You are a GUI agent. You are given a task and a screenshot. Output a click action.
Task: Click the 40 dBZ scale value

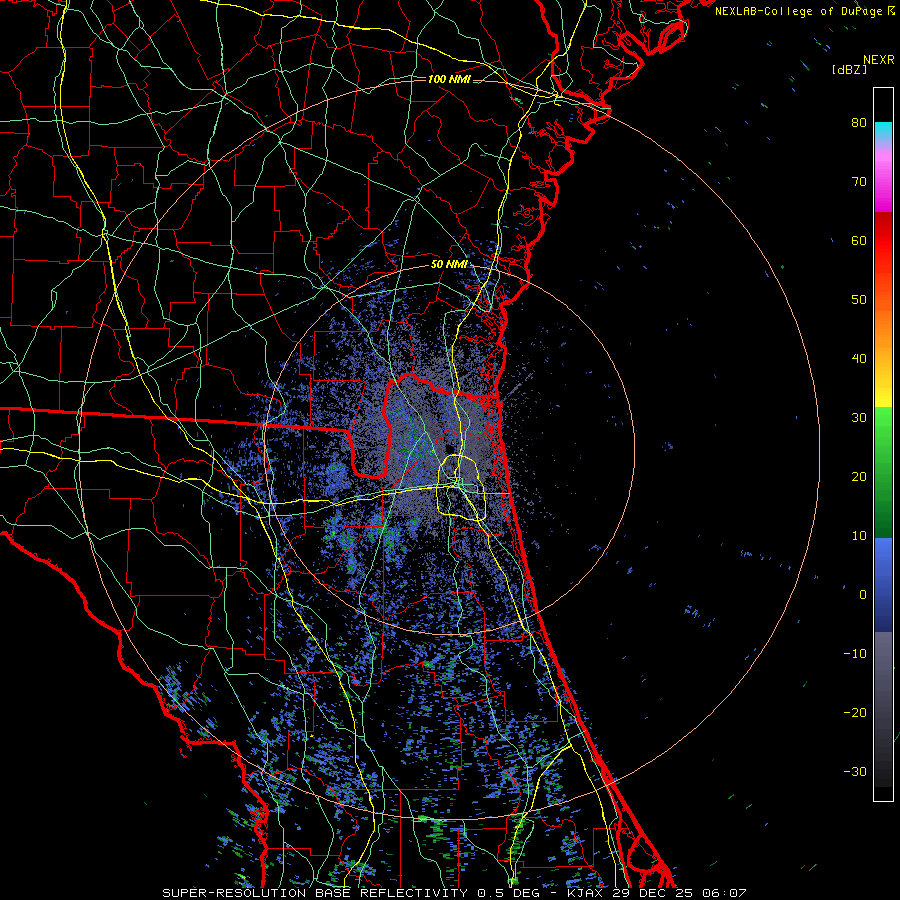(859, 359)
